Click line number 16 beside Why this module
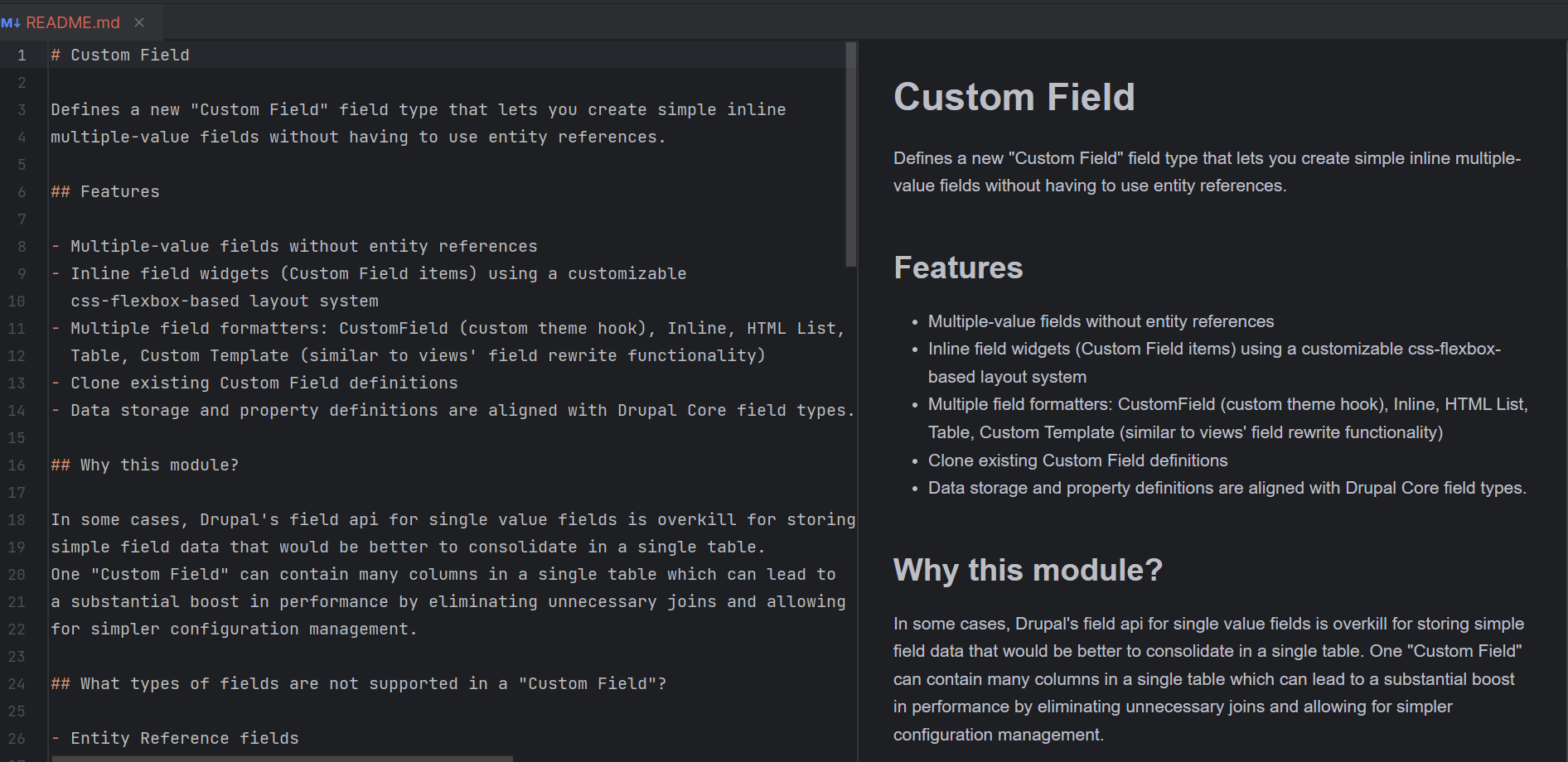 (17, 465)
